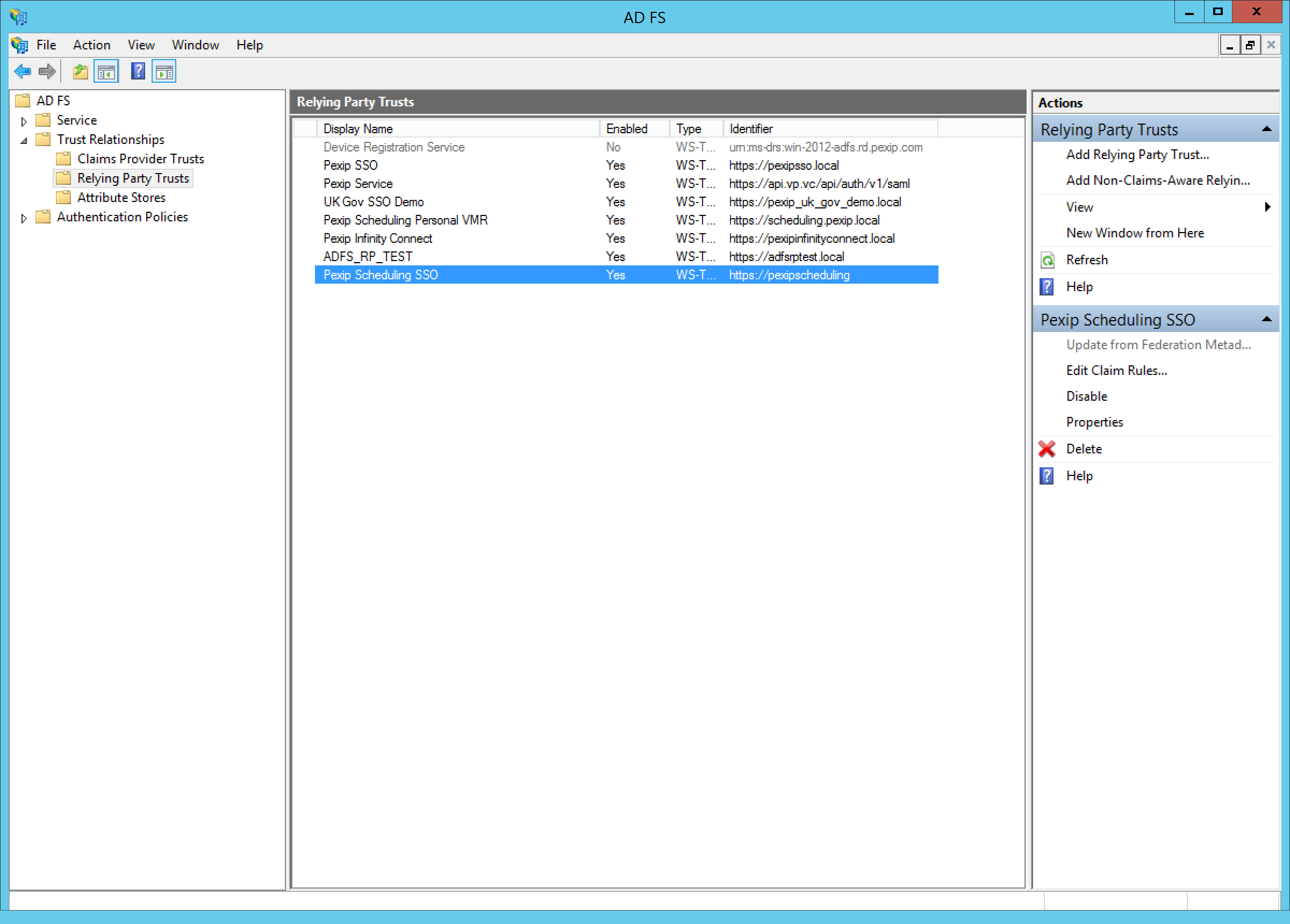Open the Window menu

(195, 45)
